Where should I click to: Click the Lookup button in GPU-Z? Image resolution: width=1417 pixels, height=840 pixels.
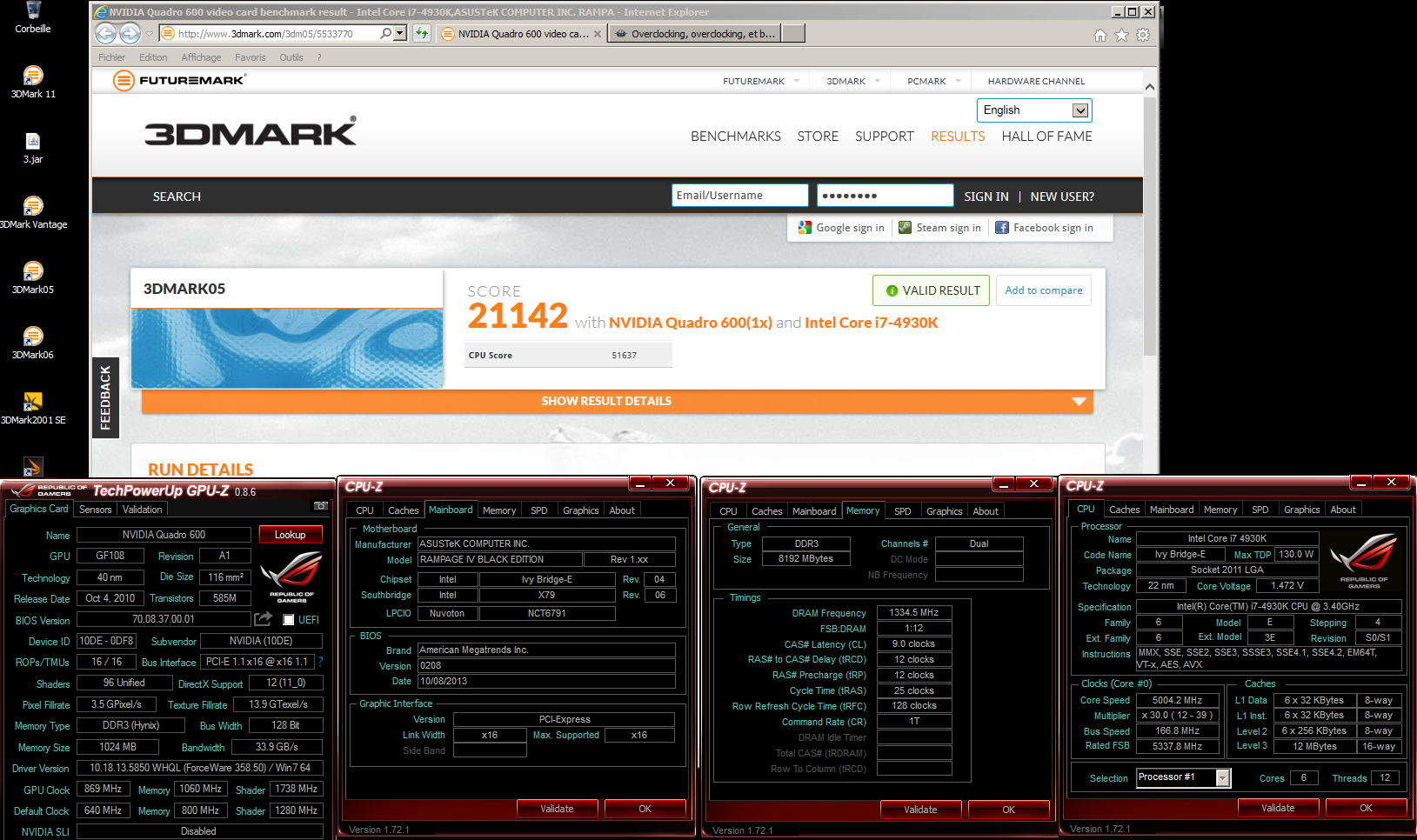[x=290, y=535]
